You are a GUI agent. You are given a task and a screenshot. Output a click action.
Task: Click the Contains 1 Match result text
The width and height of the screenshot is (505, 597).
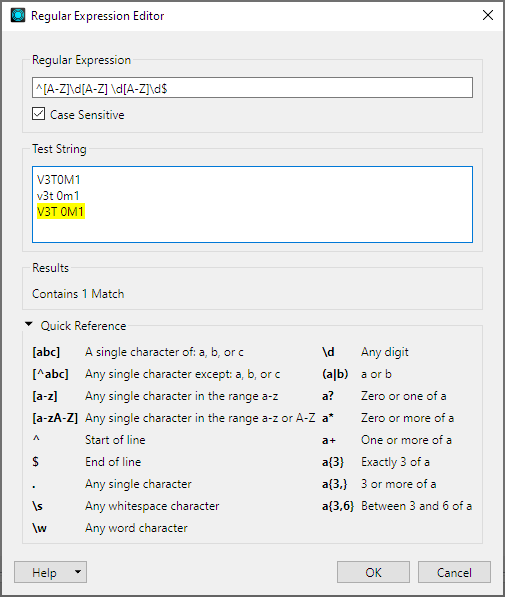point(78,294)
